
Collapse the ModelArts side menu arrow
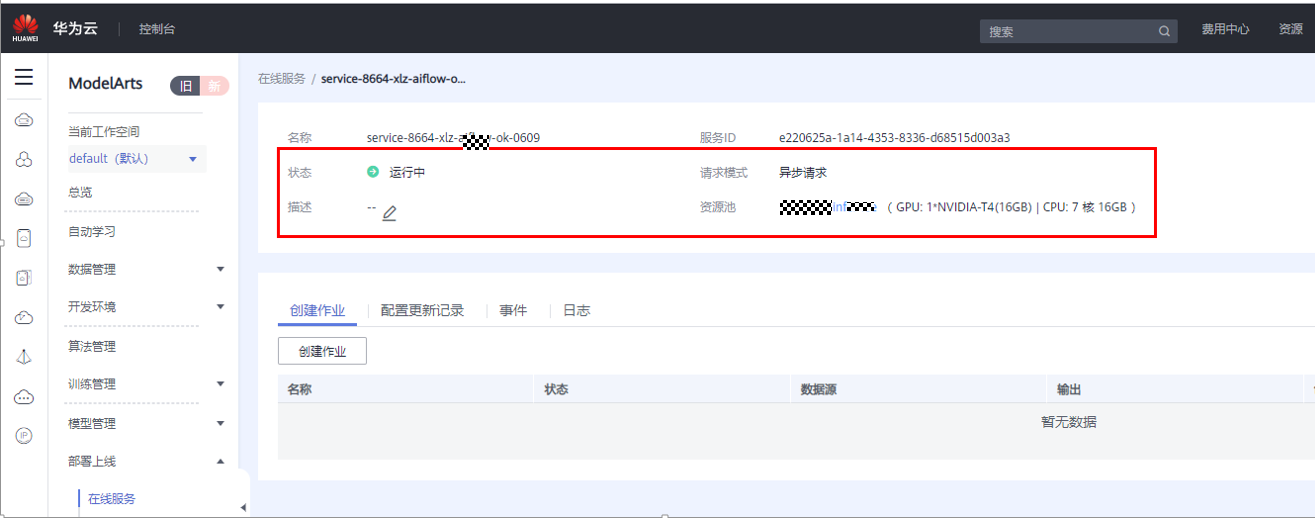coord(244,508)
